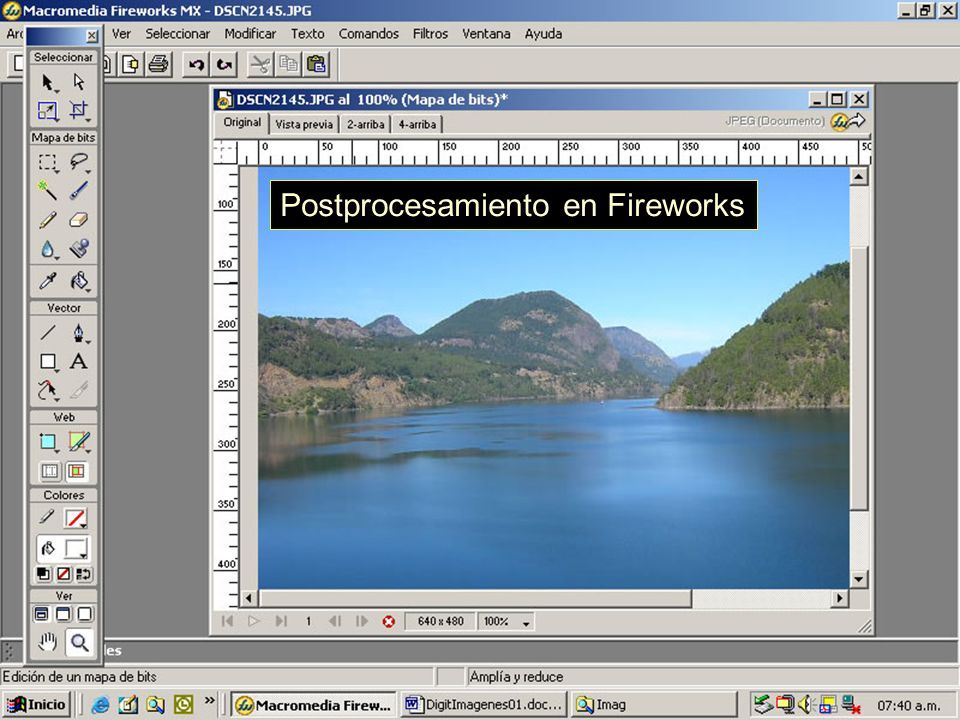Select the Rectangle tool
Screen dimensions: 960x720
click(x=48, y=362)
